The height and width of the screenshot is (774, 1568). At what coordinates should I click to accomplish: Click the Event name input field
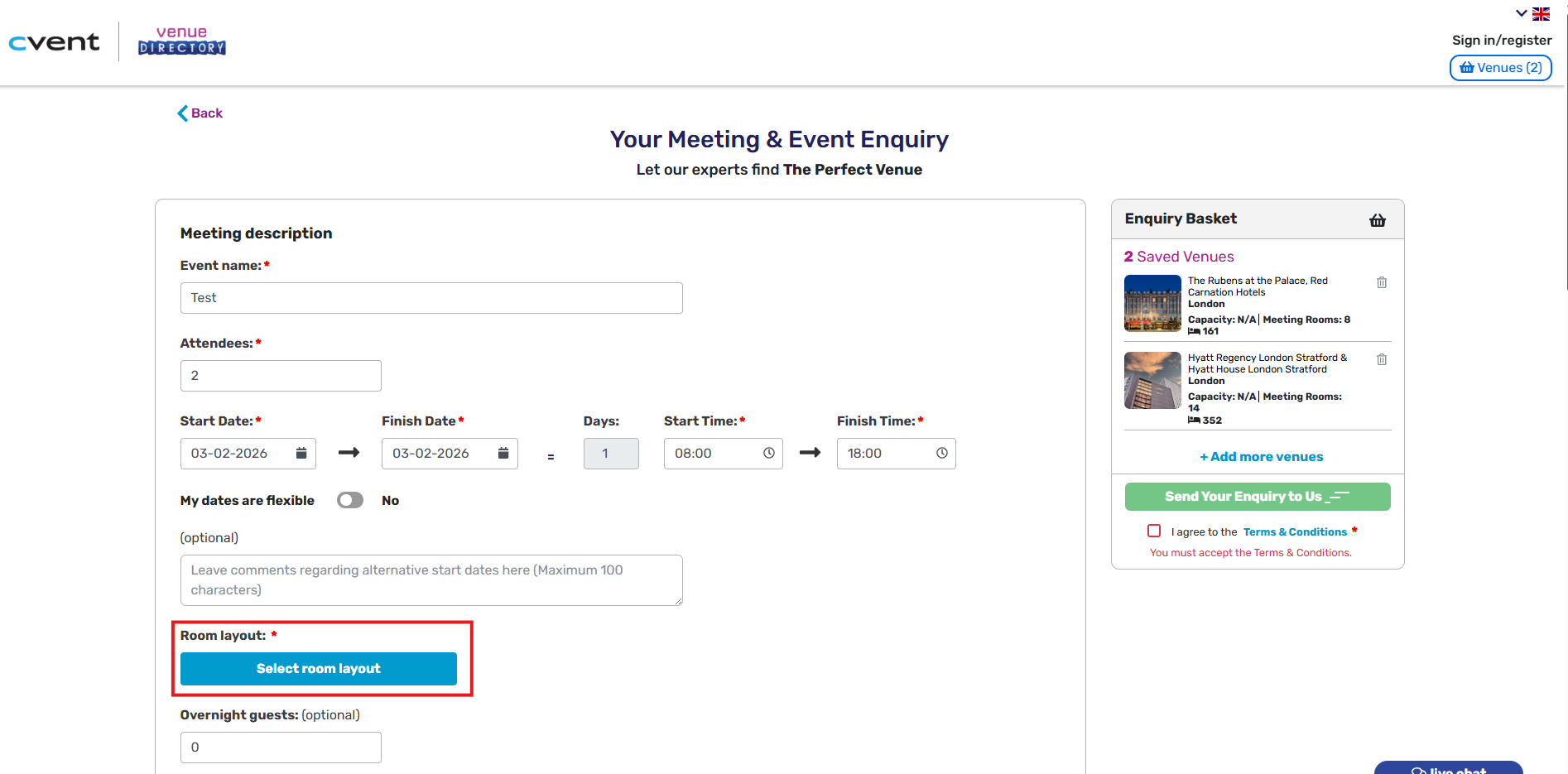click(431, 298)
